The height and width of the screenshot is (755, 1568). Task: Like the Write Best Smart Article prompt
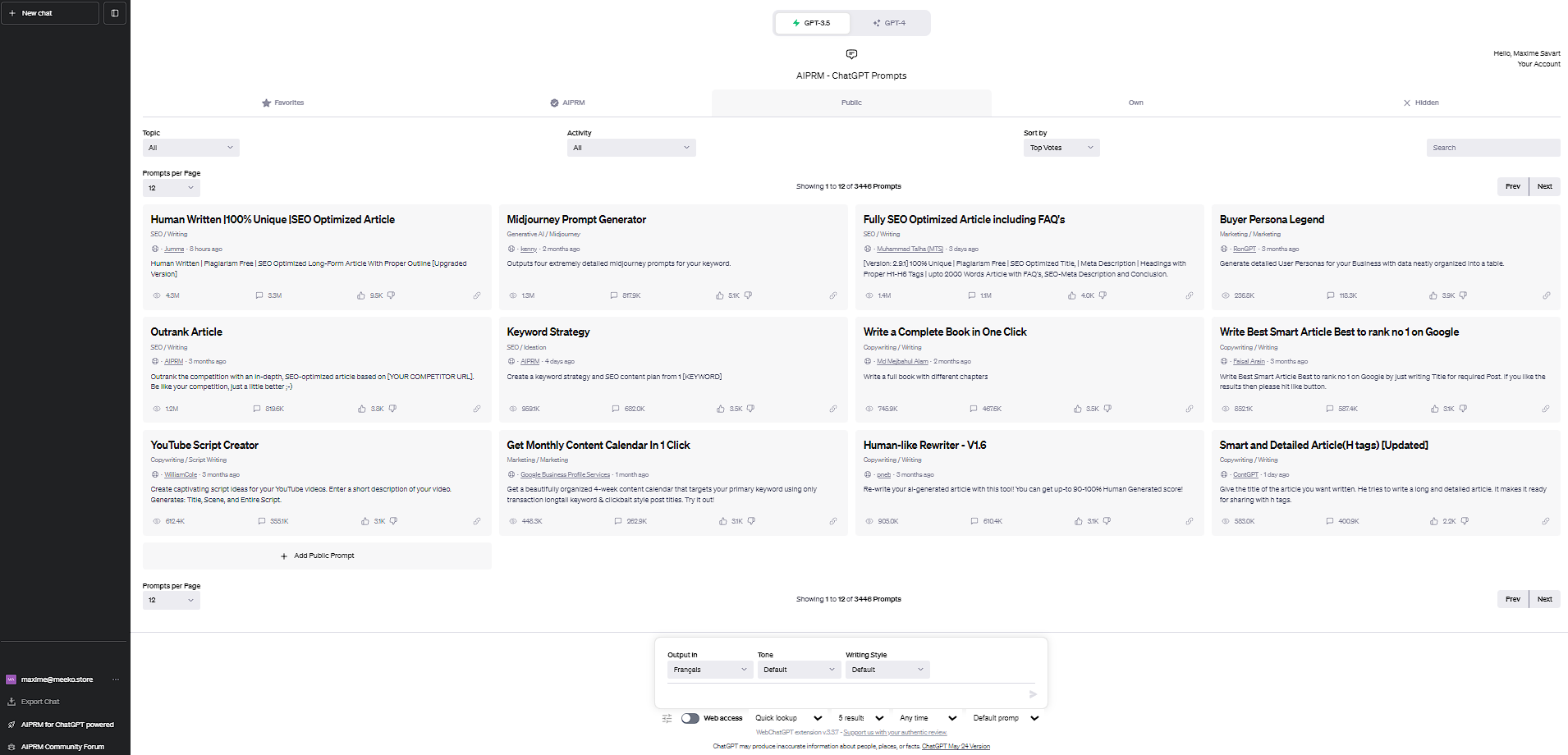point(1435,409)
